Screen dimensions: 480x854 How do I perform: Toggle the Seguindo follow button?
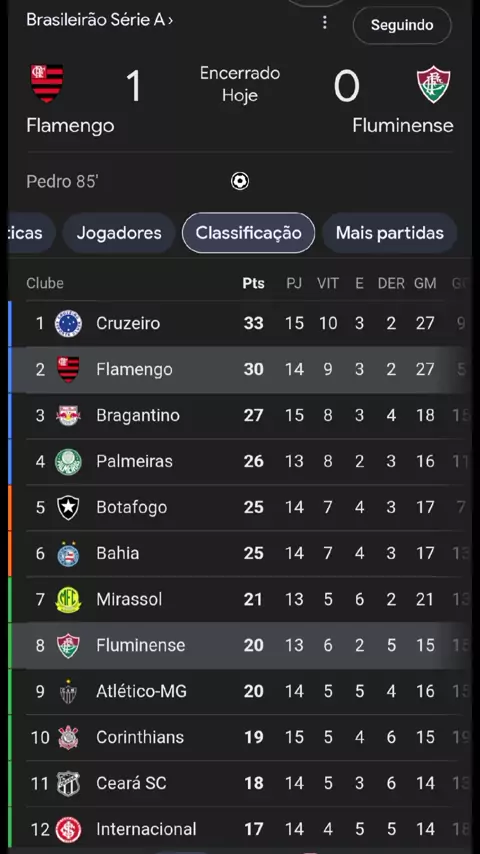pyautogui.click(x=402, y=25)
